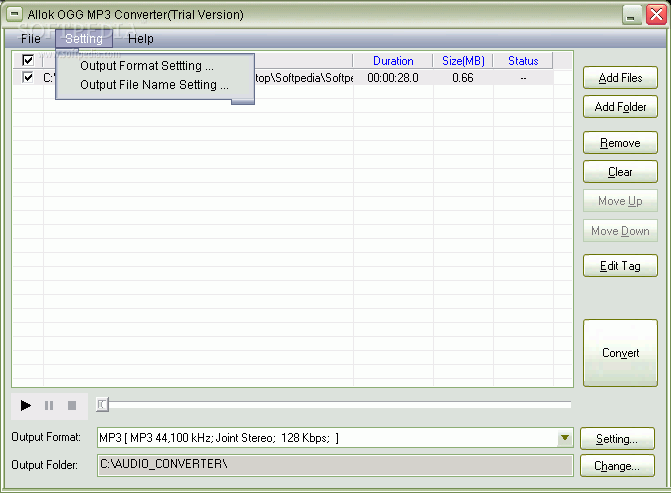Remove the selected file from list
This screenshot has width=671, height=493.
(x=620, y=143)
